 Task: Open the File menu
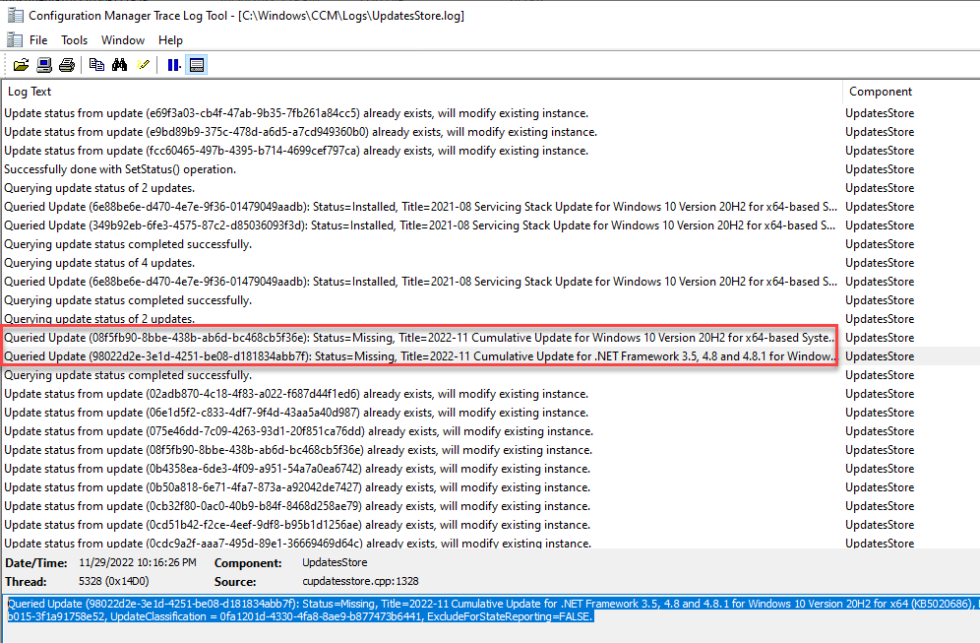tap(38, 40)
